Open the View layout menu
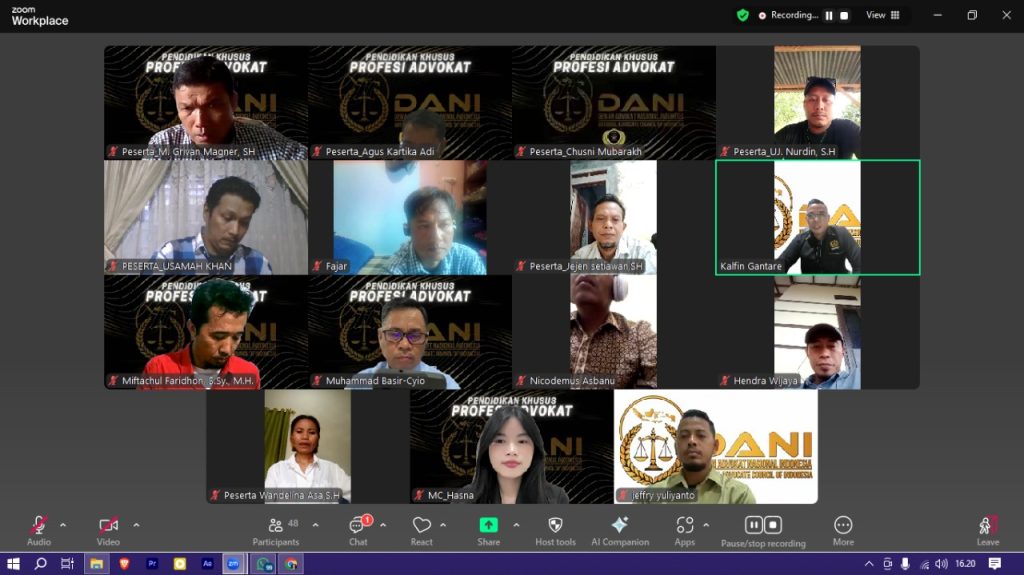The image size is (1024, 575). click(882, 15)
